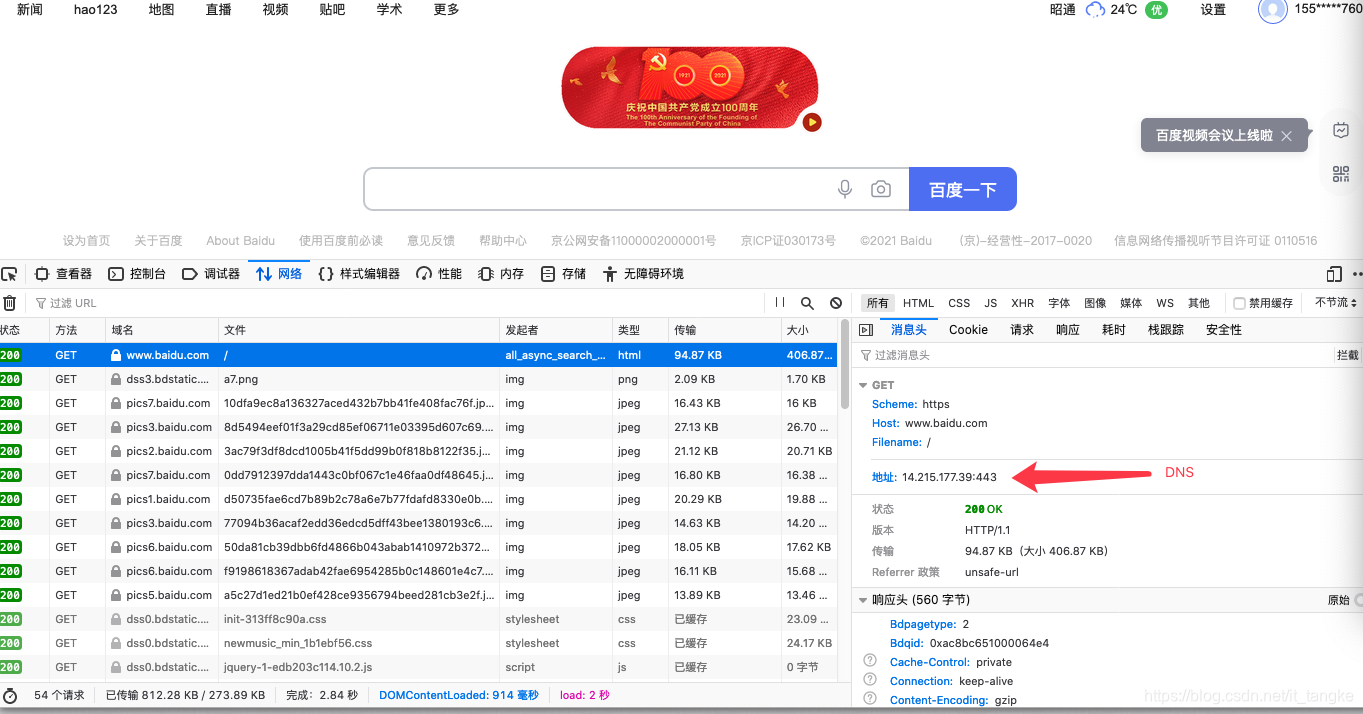Image resolution: width=1363 pixels, height=714 pixels.
Task: Click the network list vertical scrollbar
Action: click(x=846, y=365)
